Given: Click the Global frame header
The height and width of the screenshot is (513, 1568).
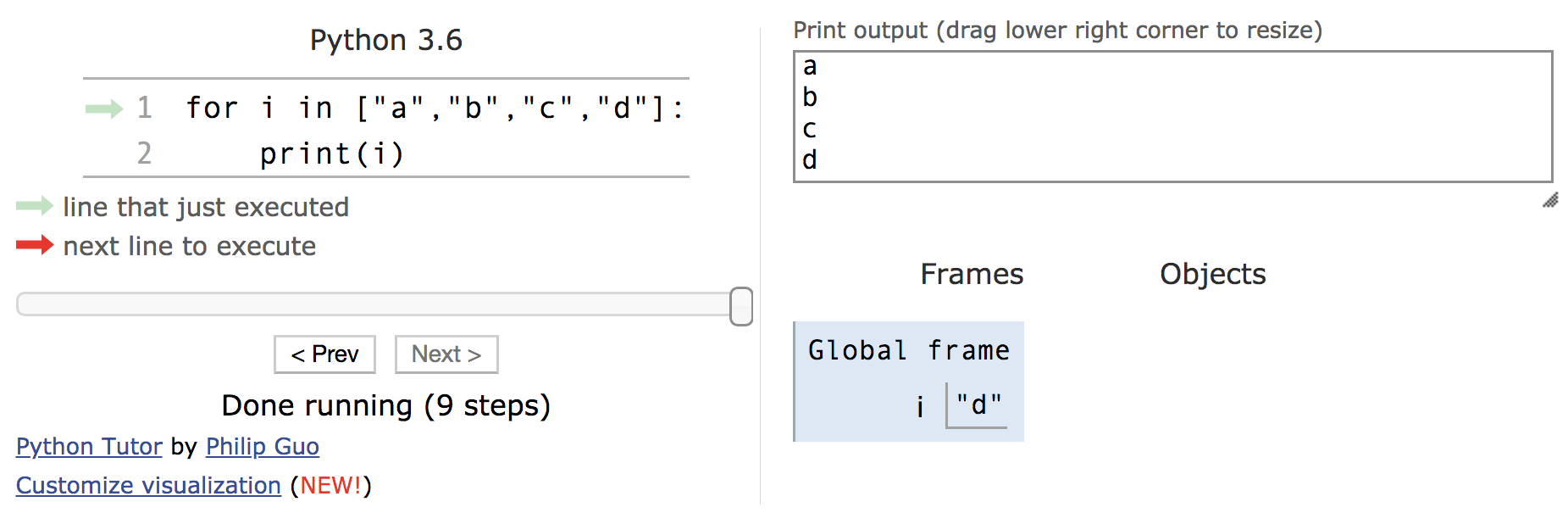Looking at the screenshot, I should tap(909, 350).
